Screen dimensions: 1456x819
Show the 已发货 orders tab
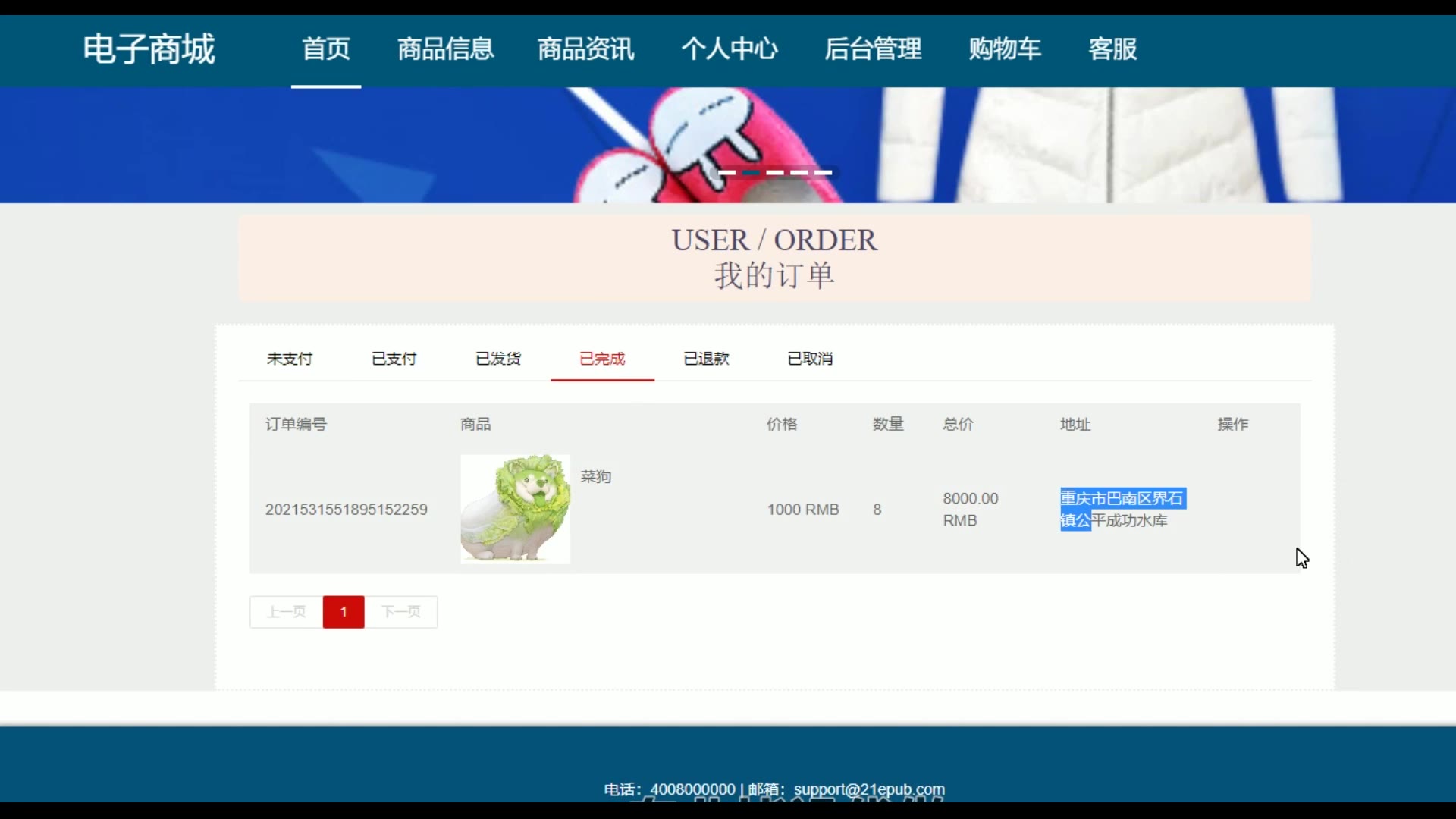(498, 359)
